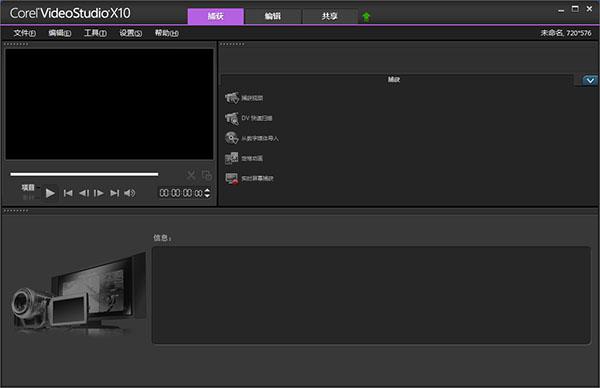The image size is (600, 388).
Task: Collapse the options panel with blue chevron
Action: coord(590,80)
